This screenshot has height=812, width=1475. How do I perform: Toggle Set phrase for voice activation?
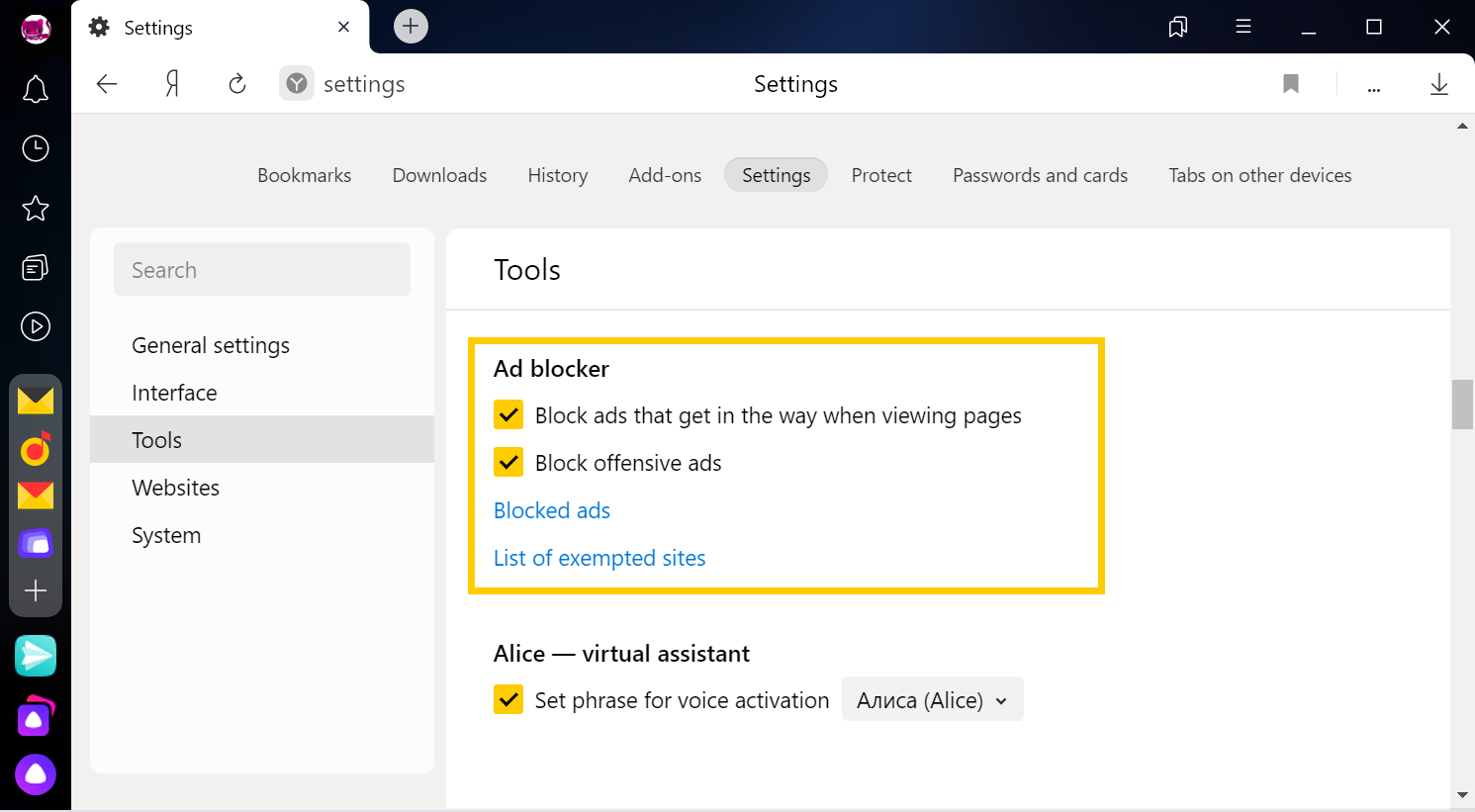point(508,699)
